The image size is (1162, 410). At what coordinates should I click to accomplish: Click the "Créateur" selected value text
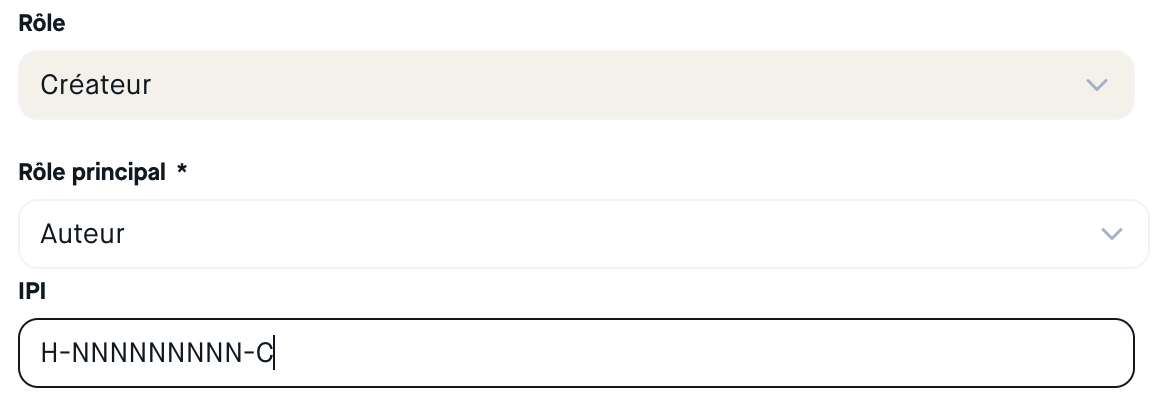[x=95, y=85]
